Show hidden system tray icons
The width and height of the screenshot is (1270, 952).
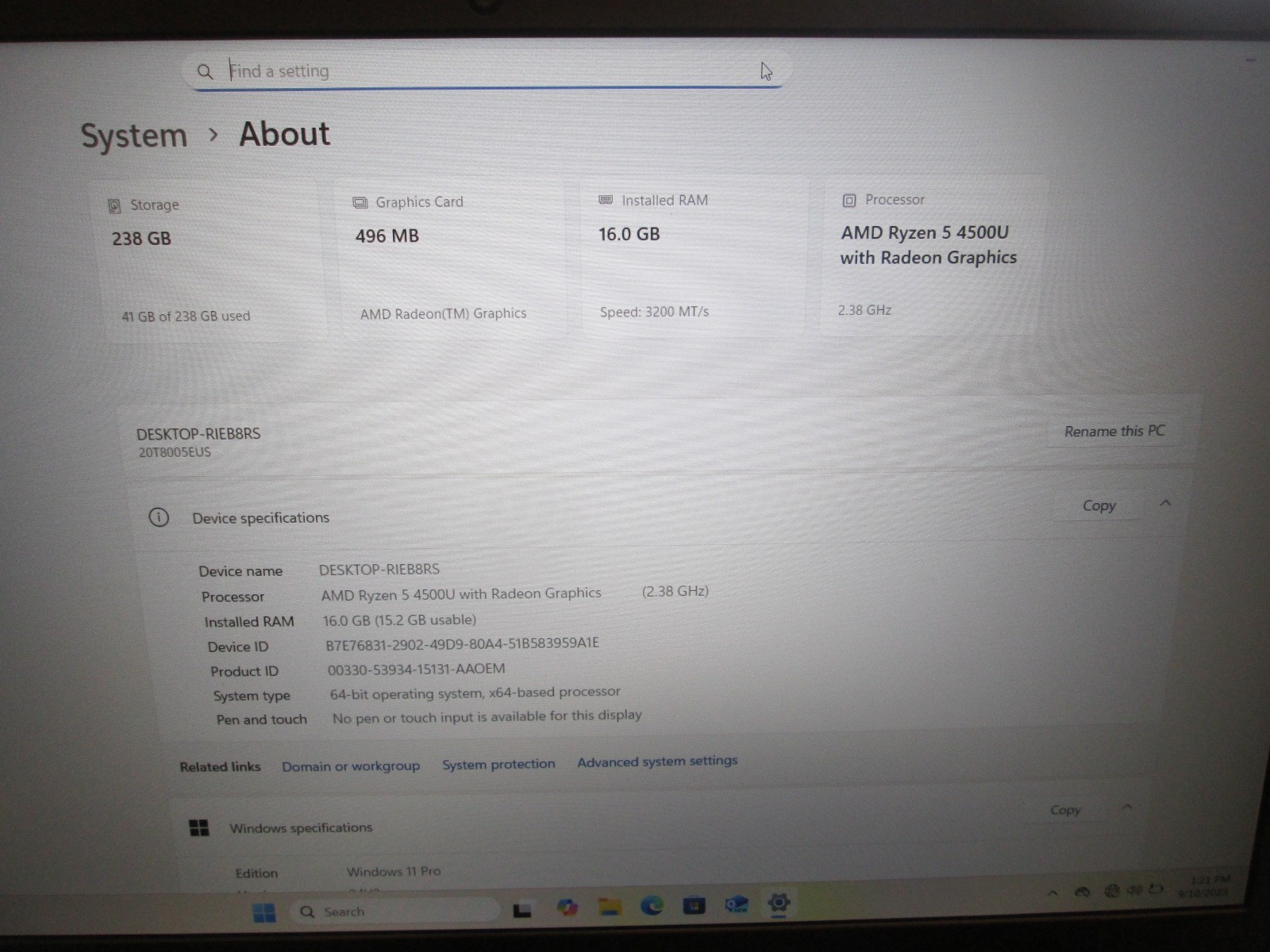click(x=1053, y=892)
